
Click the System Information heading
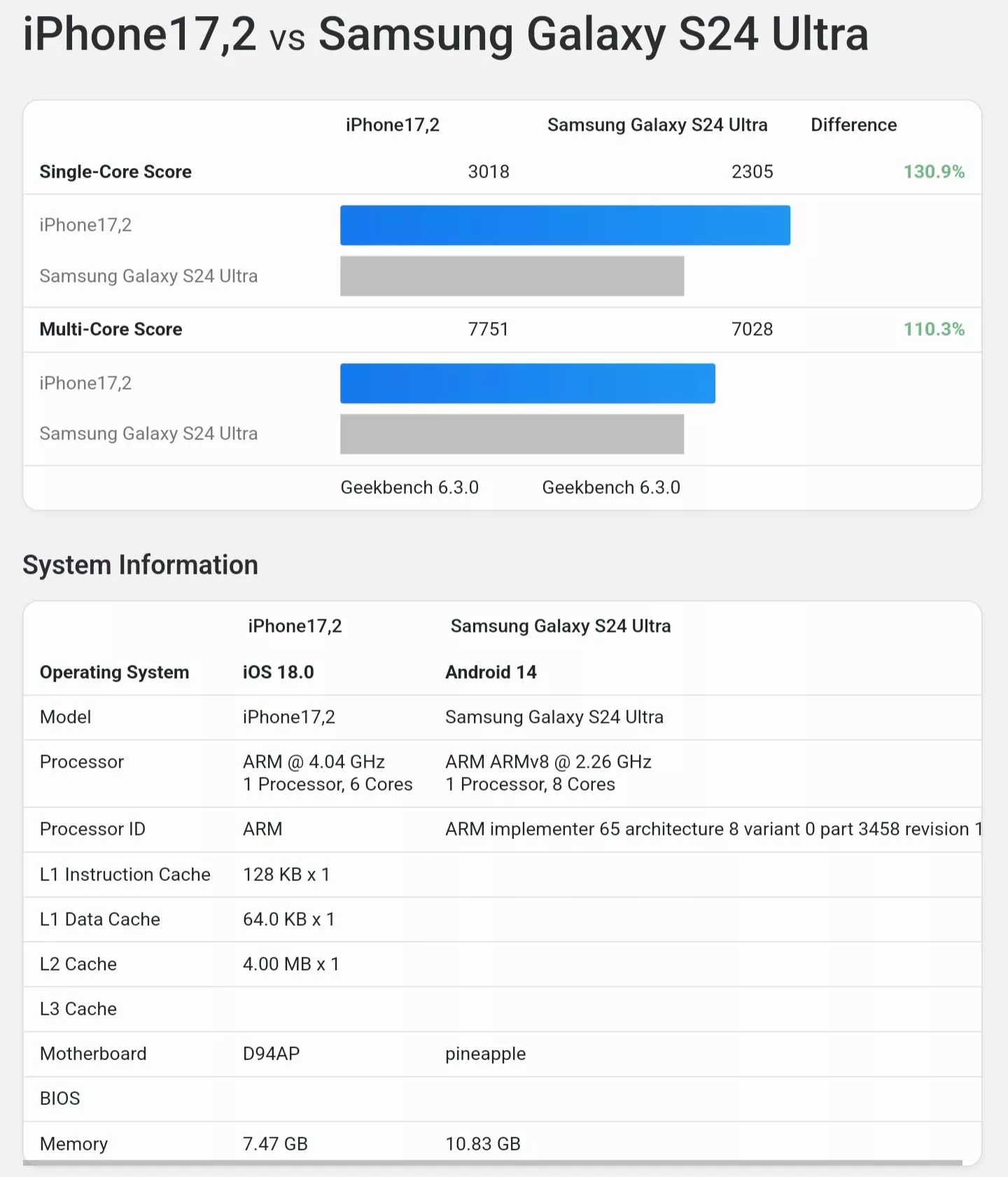[141, 565]
